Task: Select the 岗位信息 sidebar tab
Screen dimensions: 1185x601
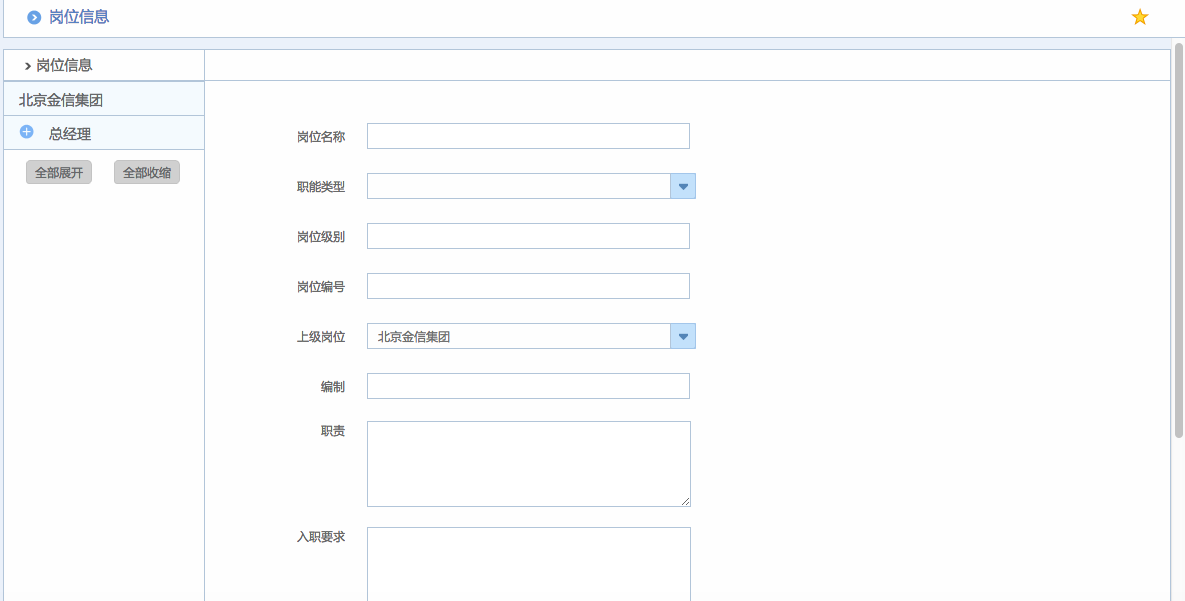Action: 64,65
